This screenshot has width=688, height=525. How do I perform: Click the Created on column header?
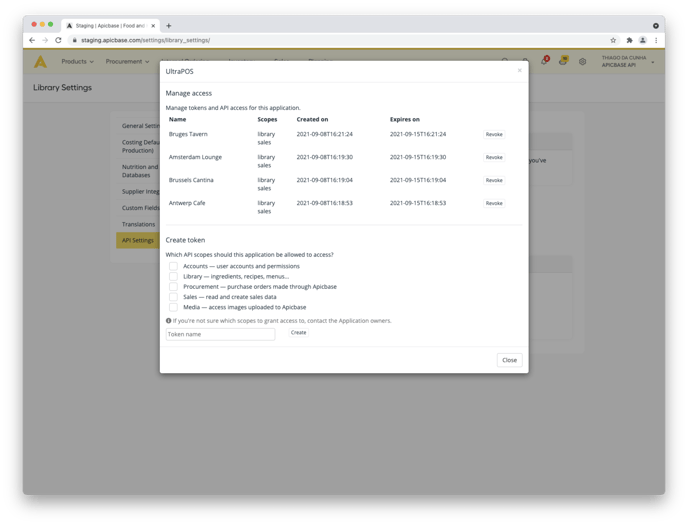312,119
